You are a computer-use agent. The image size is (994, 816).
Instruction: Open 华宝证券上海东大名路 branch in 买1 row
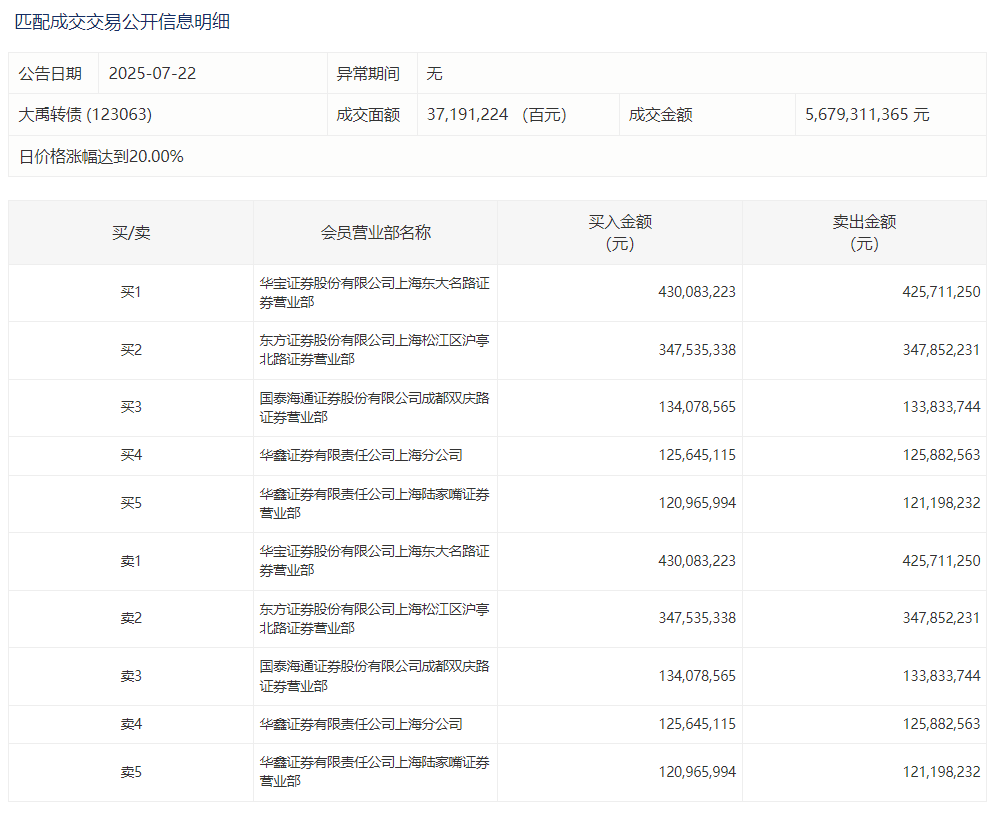pyautogui.click(x=374, y=293)
